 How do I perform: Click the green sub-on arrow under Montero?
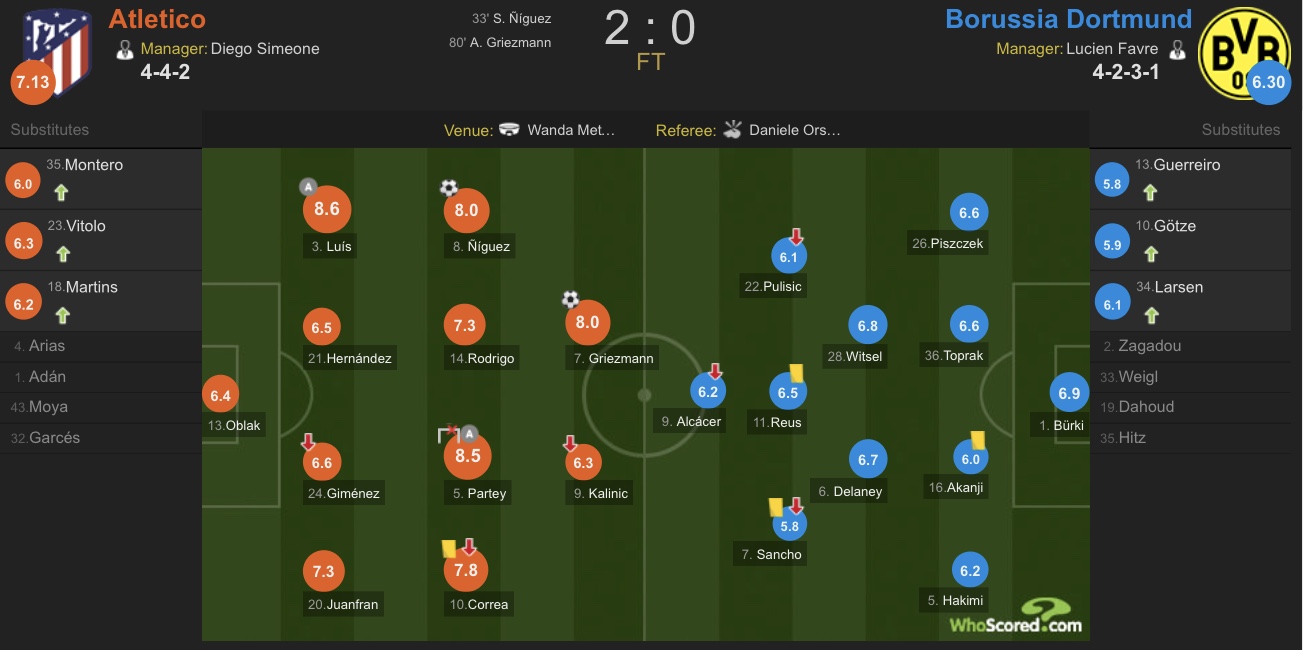pyautogui.click(x=61, y=194)
